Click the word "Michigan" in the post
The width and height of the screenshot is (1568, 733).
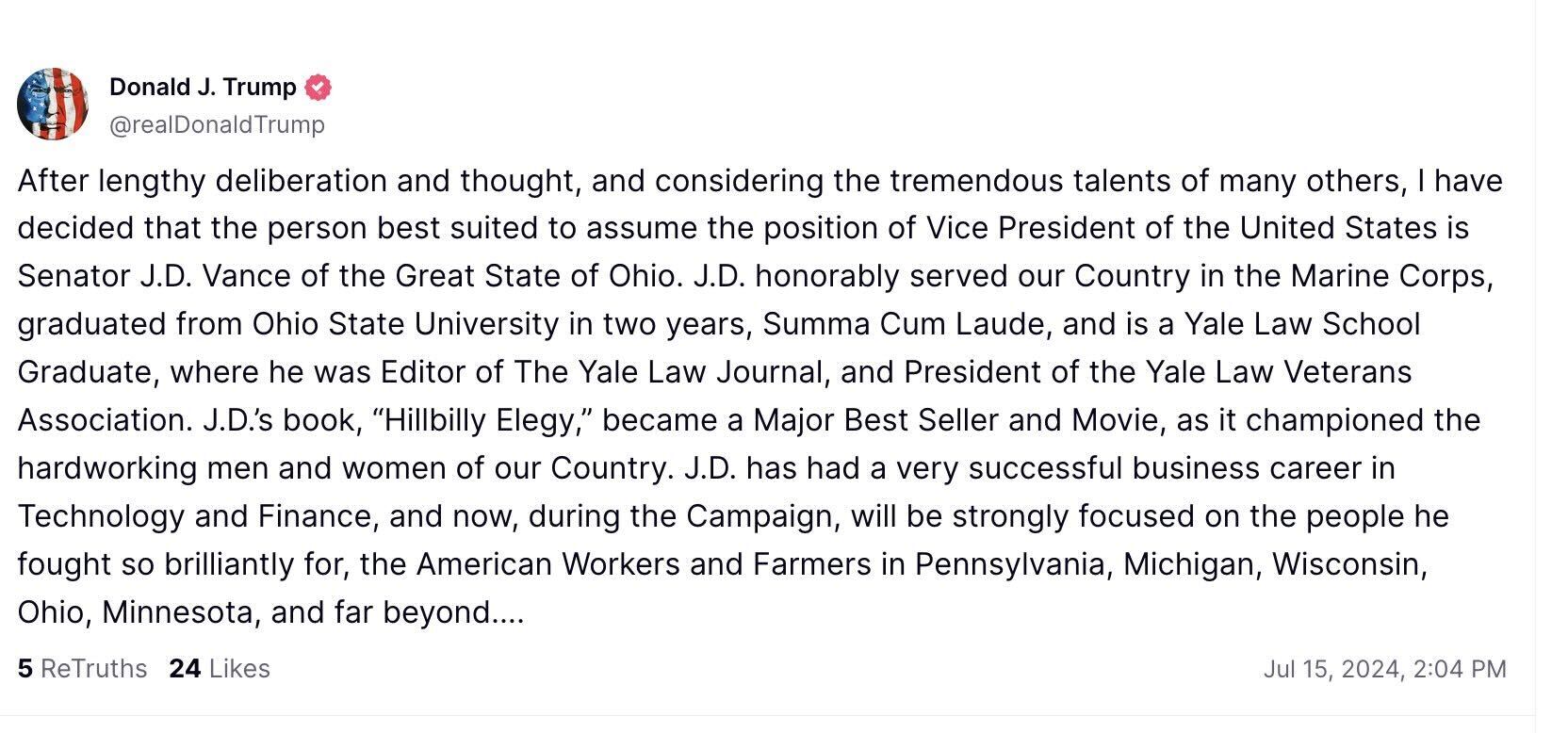click(x=1190, y=563)
